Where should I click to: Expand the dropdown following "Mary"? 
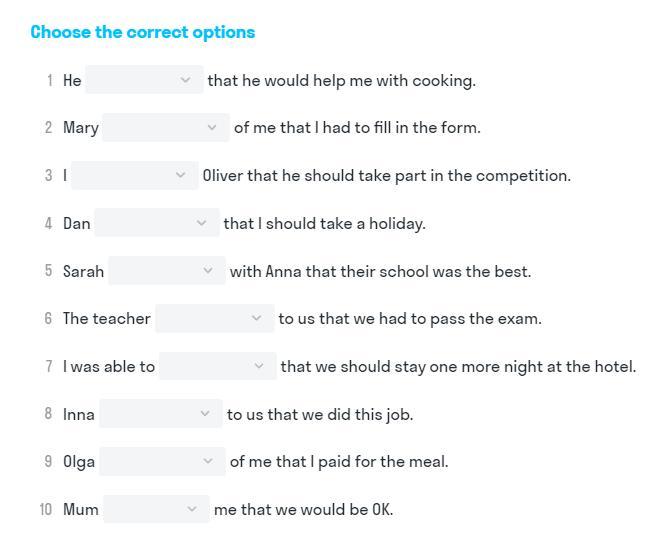[x=165, y=128]
